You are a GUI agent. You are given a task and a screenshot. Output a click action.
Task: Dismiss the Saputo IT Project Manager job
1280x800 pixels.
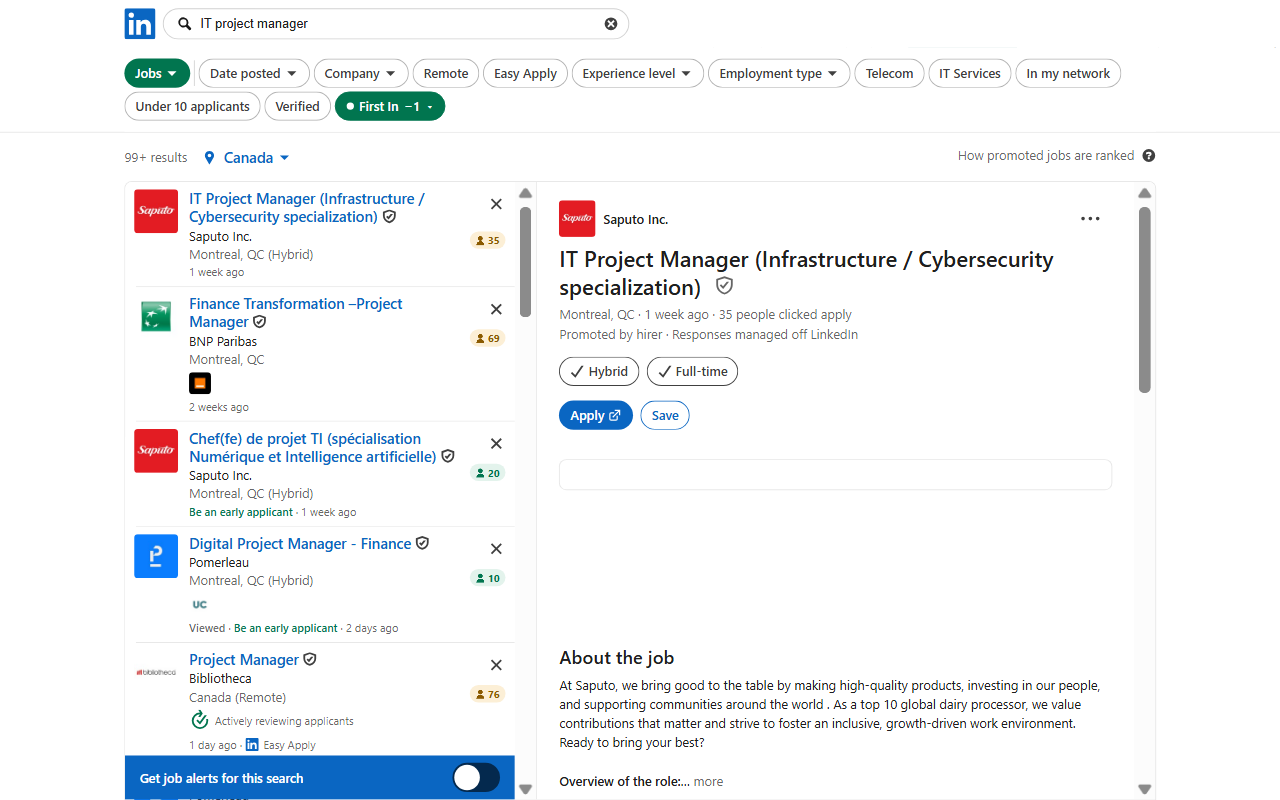pos(496,204)
